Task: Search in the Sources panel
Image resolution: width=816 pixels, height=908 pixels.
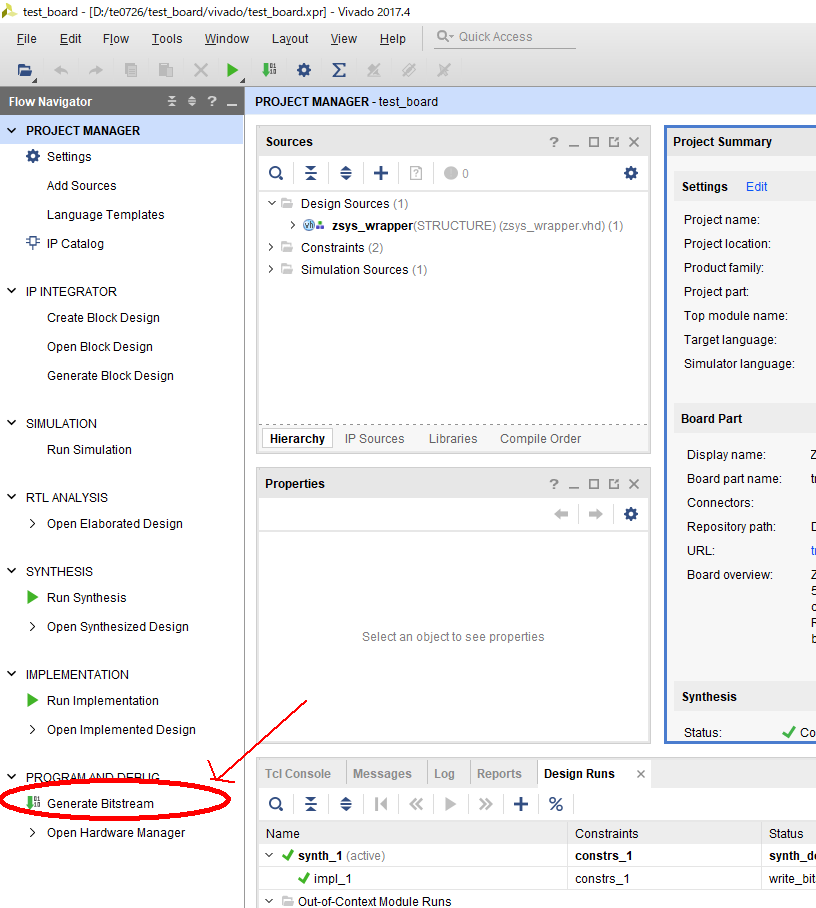Action: coord(276,173)
